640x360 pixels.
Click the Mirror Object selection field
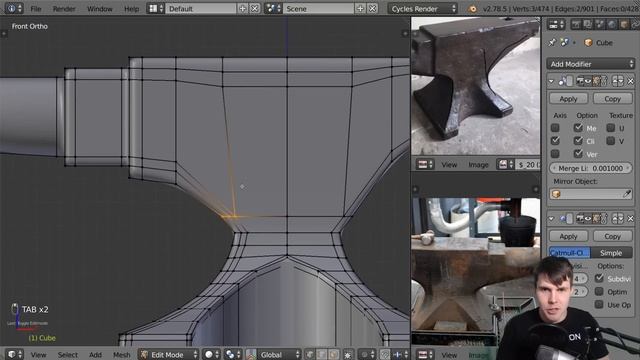(x=586, y=194)
